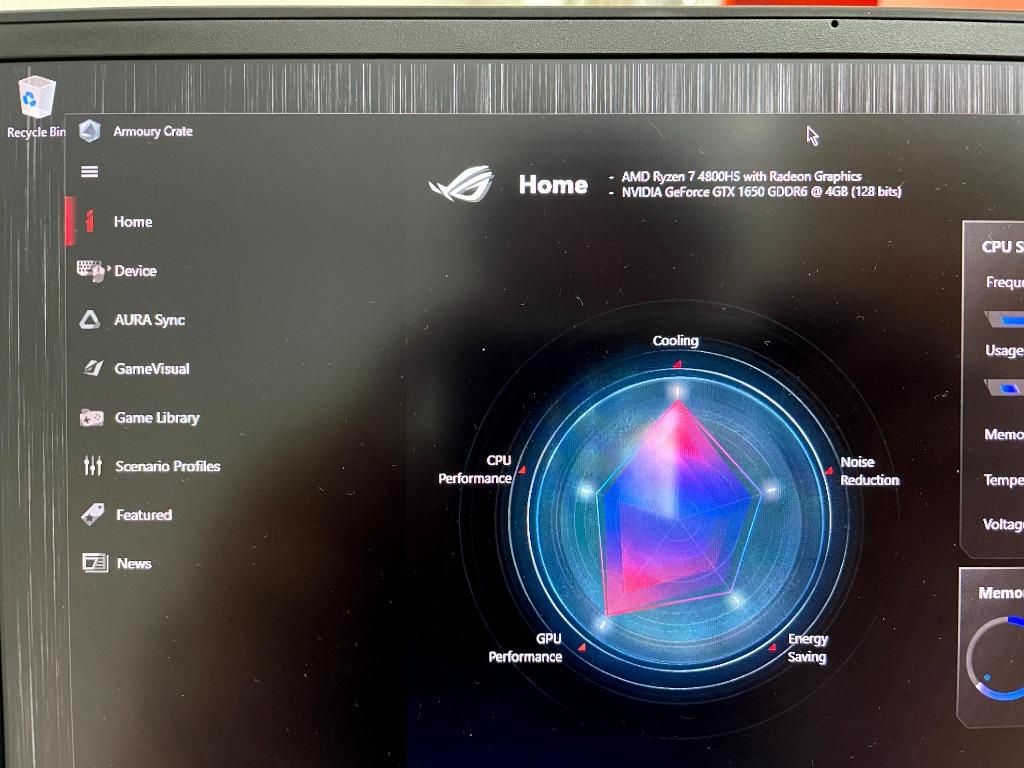This screenshot has width=1024, height=768.
Task: Click the GPU Performance label
Action: (526, 648)
